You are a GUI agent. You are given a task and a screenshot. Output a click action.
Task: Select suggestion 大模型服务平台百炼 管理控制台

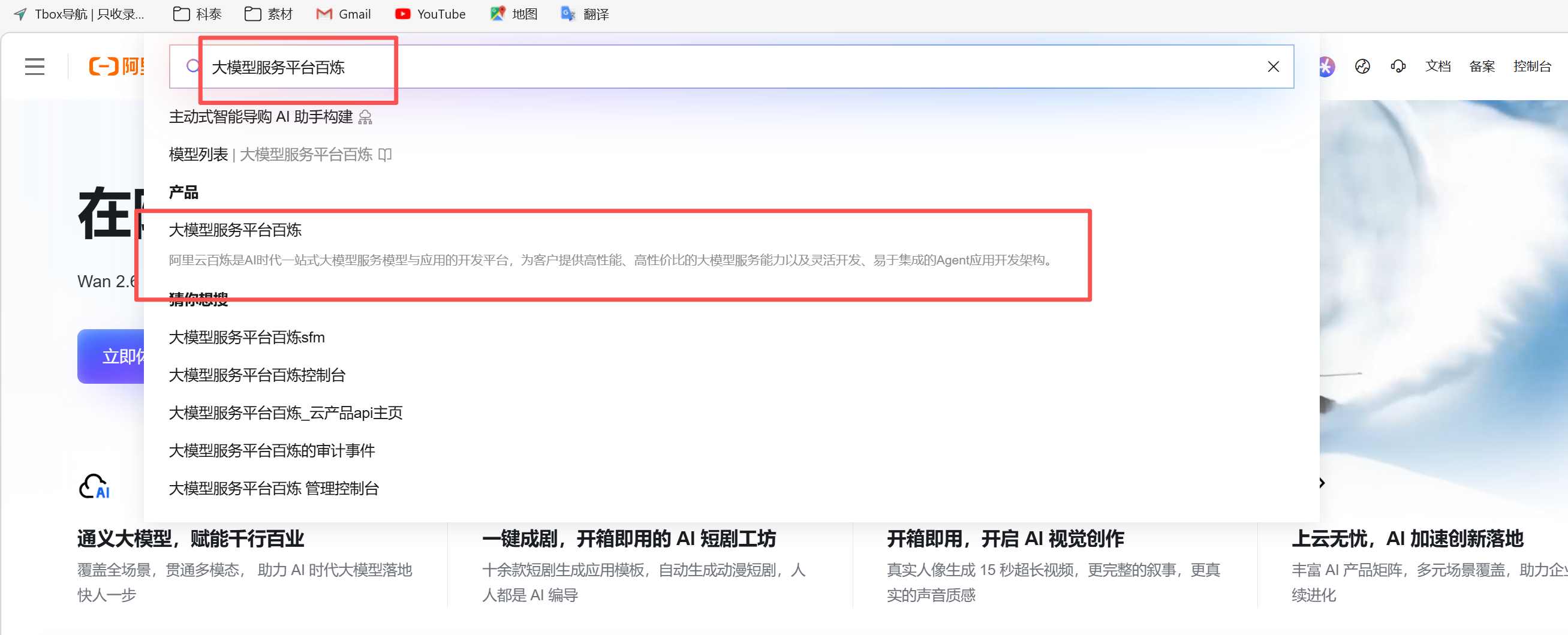[273, 488]
